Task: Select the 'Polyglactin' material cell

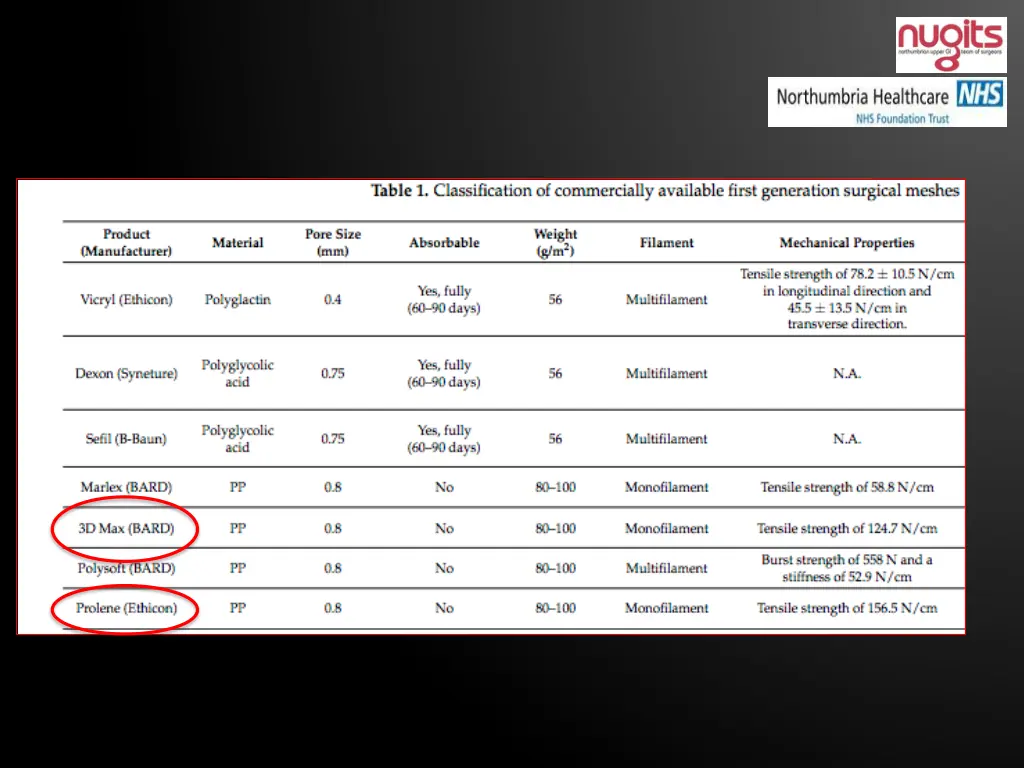Action: (238, 299)
